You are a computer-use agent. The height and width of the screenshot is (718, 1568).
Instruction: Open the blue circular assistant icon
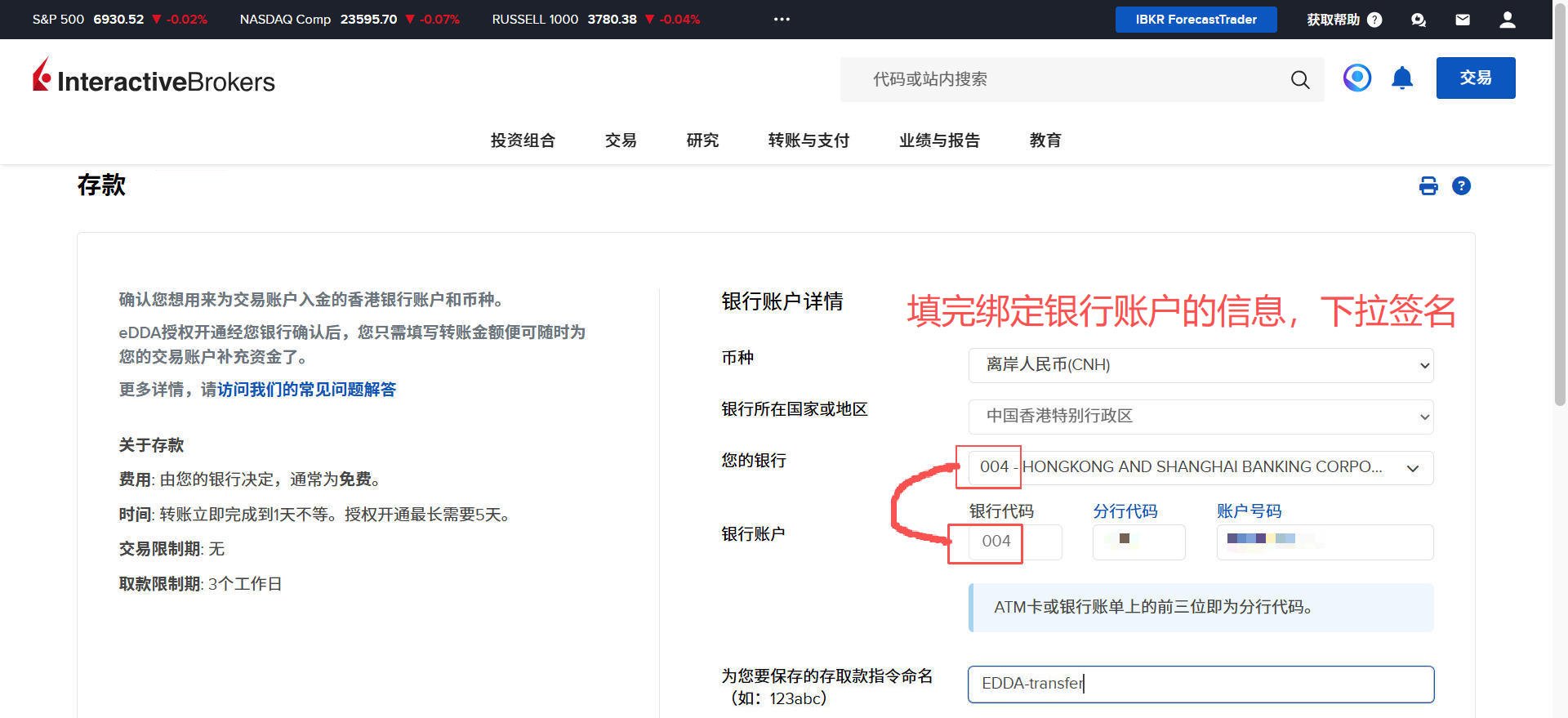click(1356, 78)
